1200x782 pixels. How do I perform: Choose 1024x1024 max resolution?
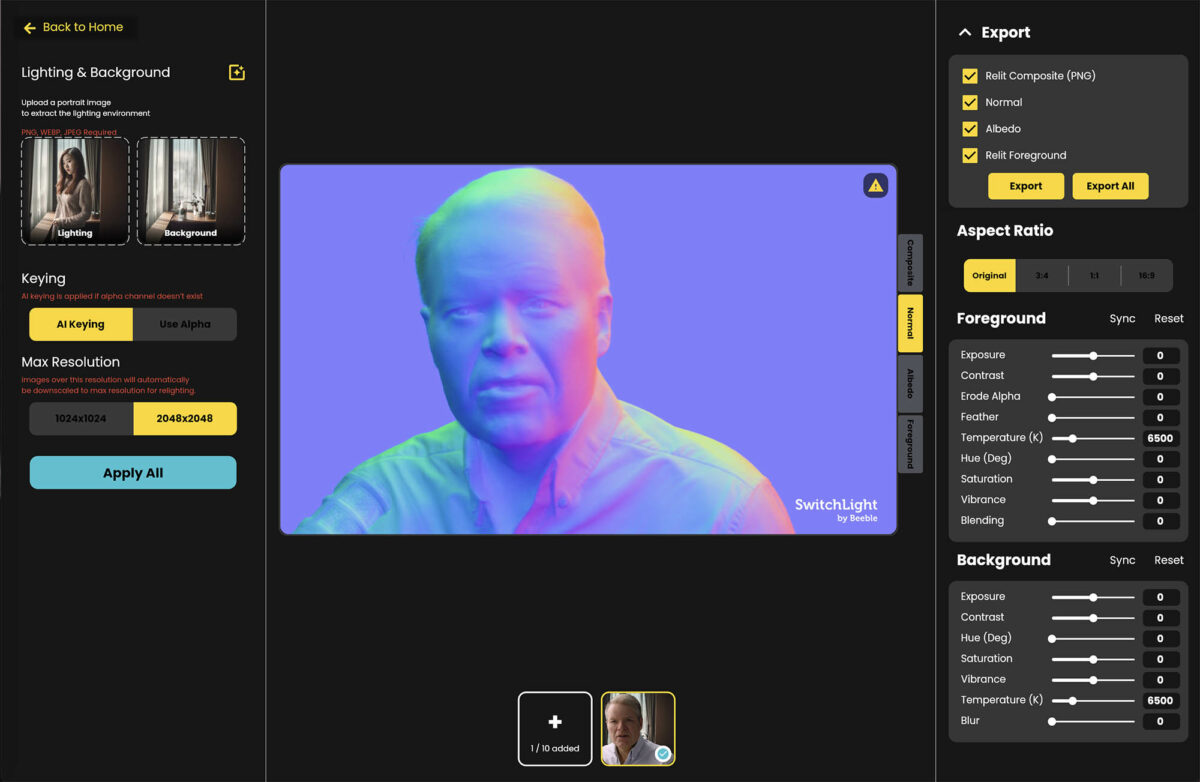coord(81,419)
